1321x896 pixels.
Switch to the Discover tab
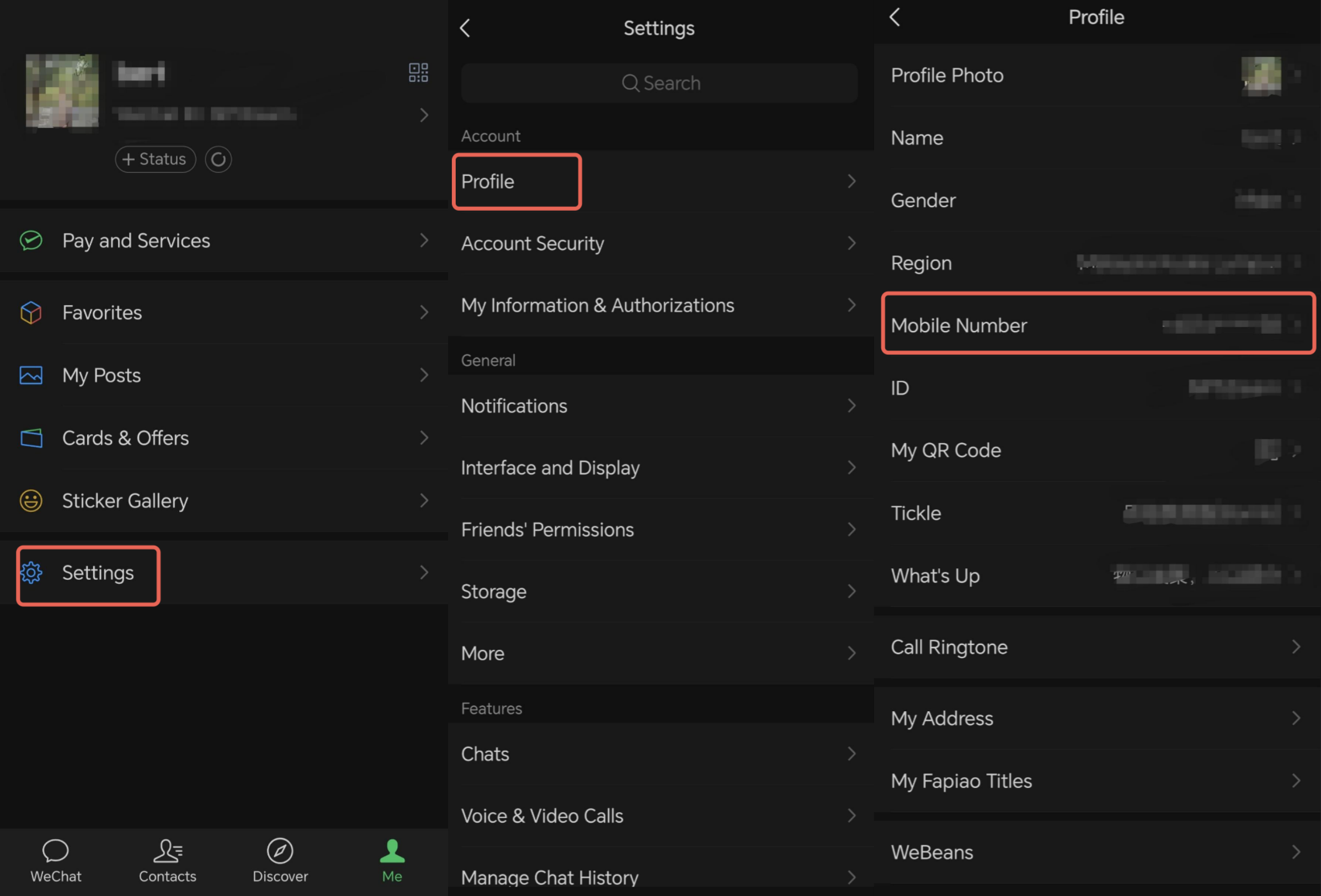point(280,861)
